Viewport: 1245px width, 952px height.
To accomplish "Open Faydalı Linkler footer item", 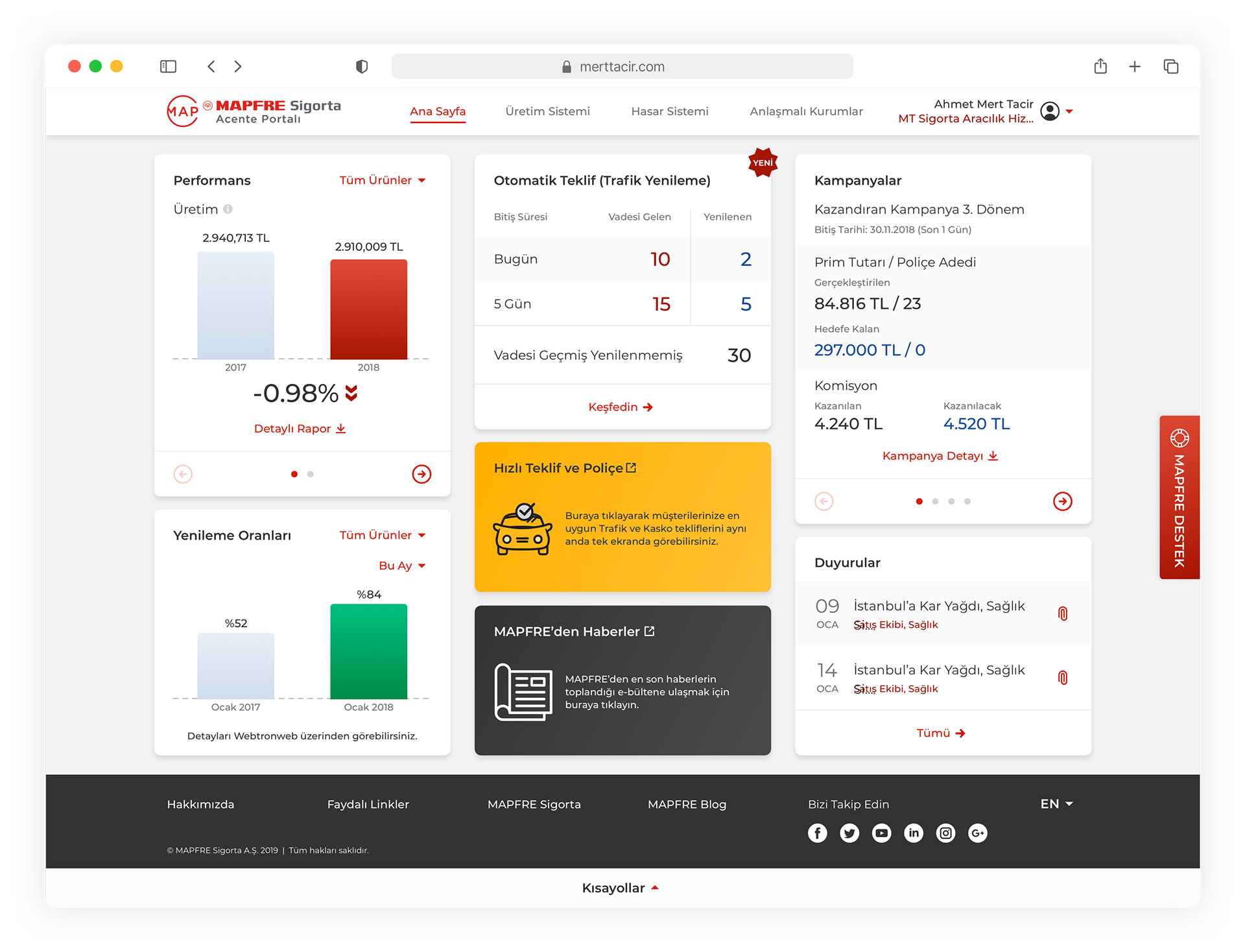I will tap(368, 804).
